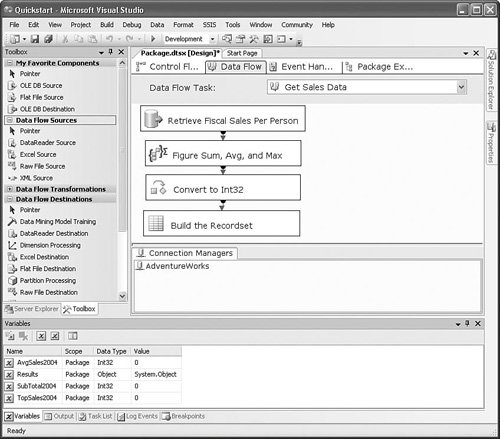This screenshot has height=439, width=500.
Task: Close the Package.dtsx document tab
Action: [x=476, y=53]
